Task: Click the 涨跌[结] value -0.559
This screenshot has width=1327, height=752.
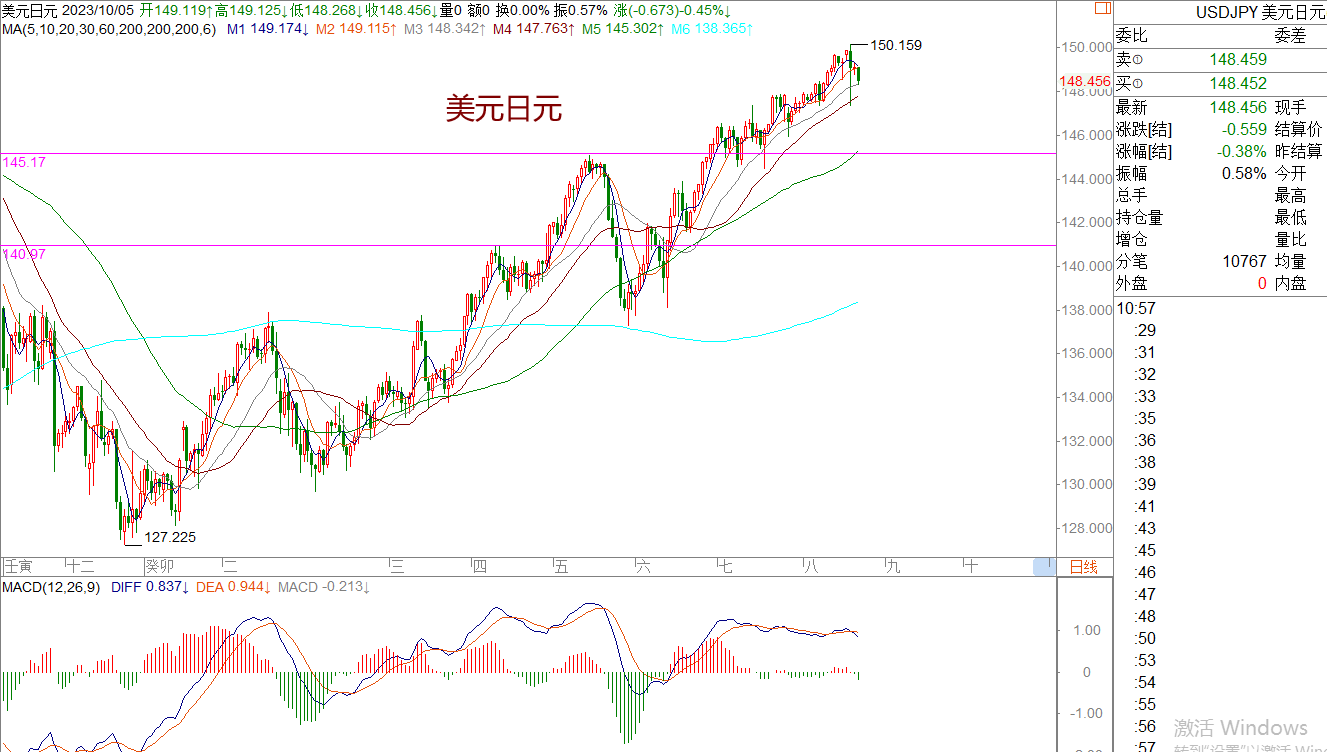Action: 1242,130
